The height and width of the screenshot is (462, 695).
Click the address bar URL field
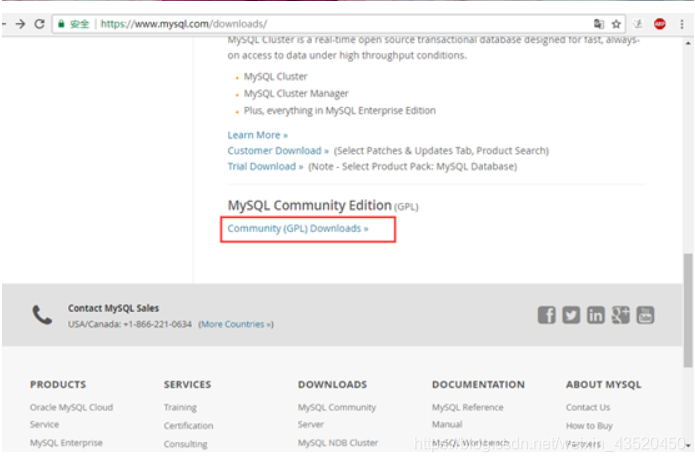[x=300, y=23]
